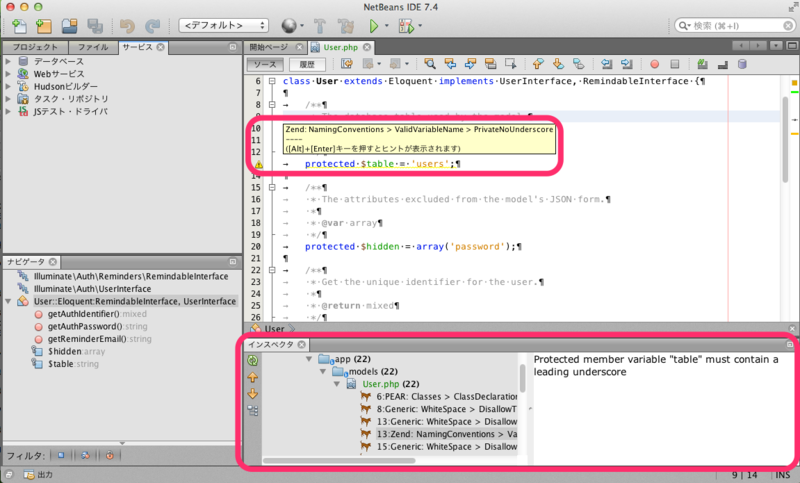Expand the JSテスト・ドライバ node

[x=8, y=111]
